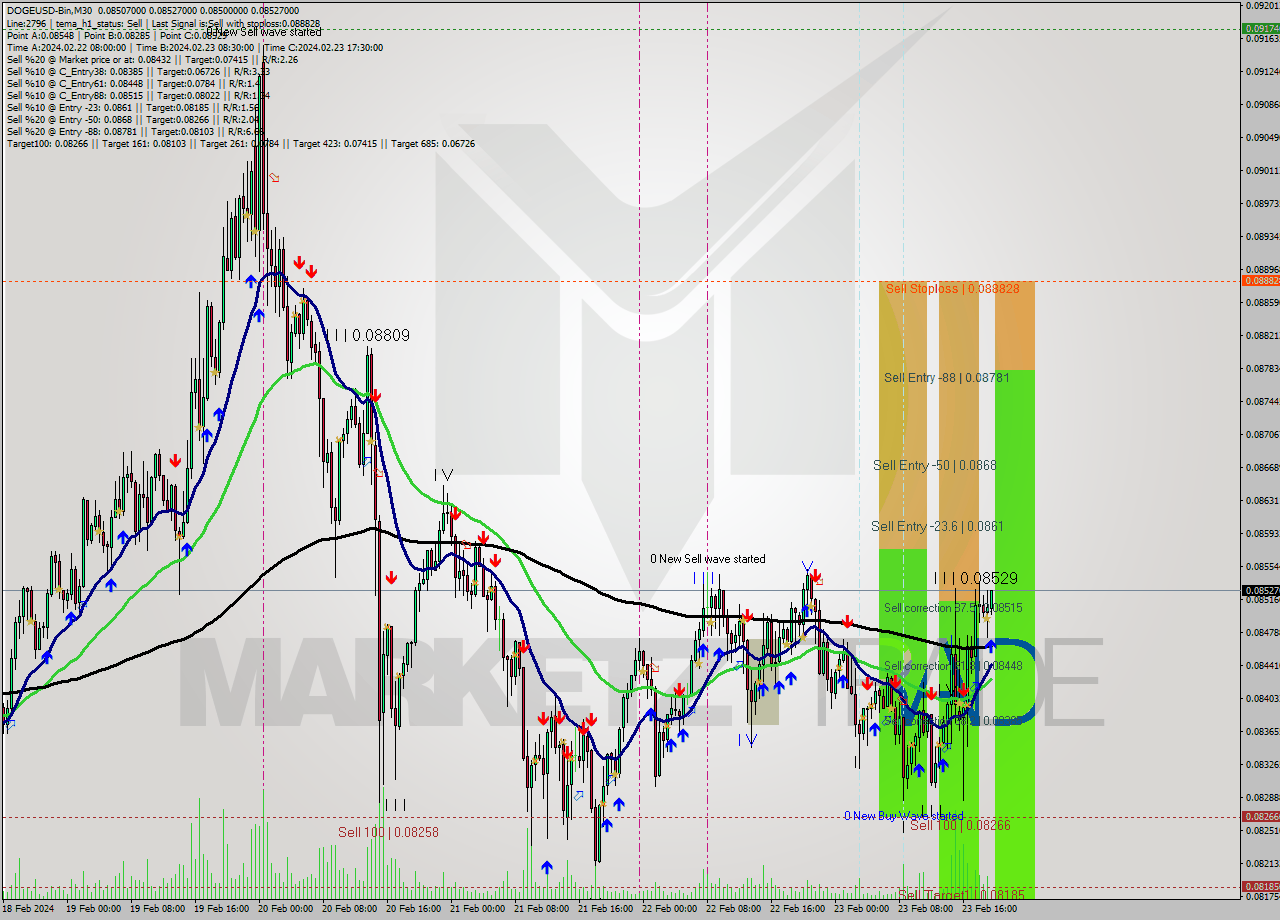Click the green 0.09172 price tag
1280x920 pixels.
point(1260,28)
